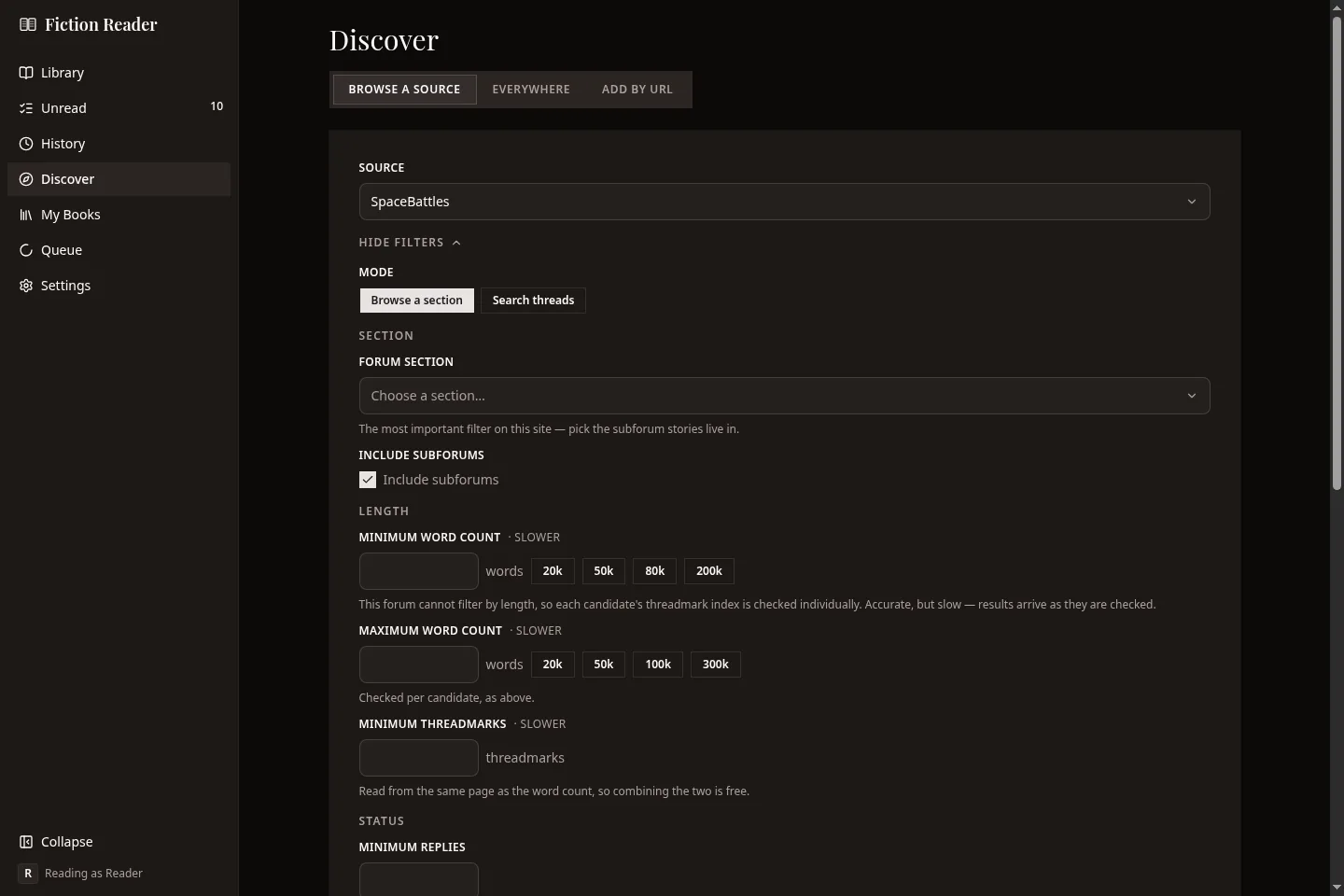The width and height of the screenshot is (1344, 896).
Task: Click Collapse to shrink the sidebar
Action: pos(119,842)
